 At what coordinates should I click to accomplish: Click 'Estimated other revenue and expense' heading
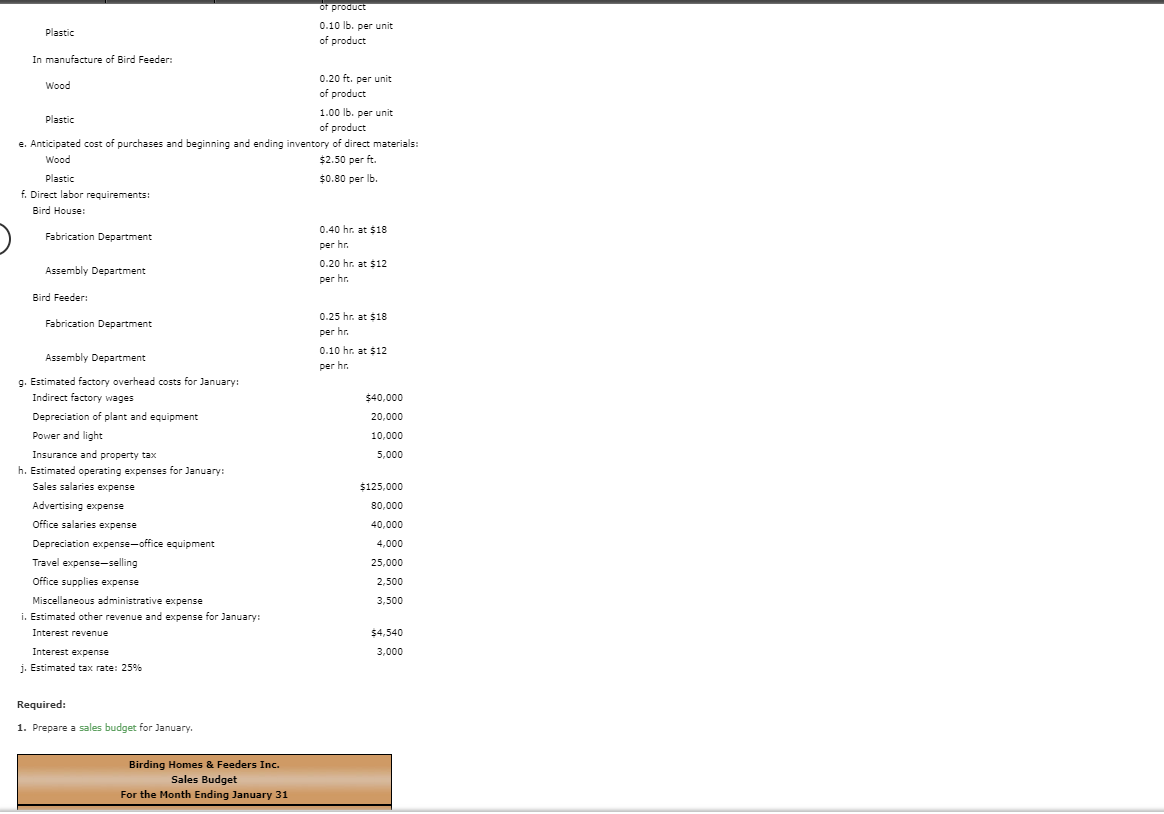click(141, 617)
